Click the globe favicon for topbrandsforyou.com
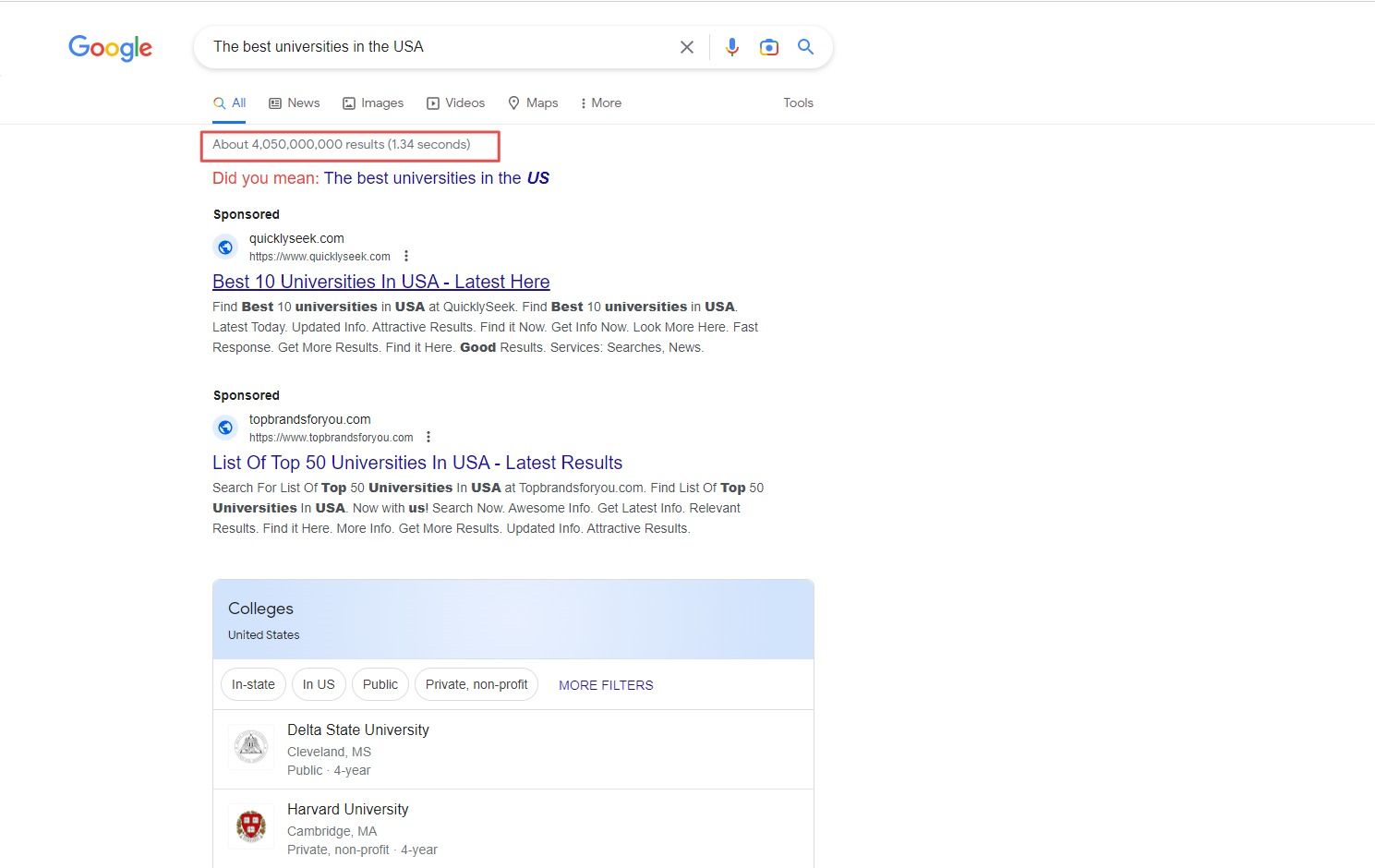 coord(225,428)
